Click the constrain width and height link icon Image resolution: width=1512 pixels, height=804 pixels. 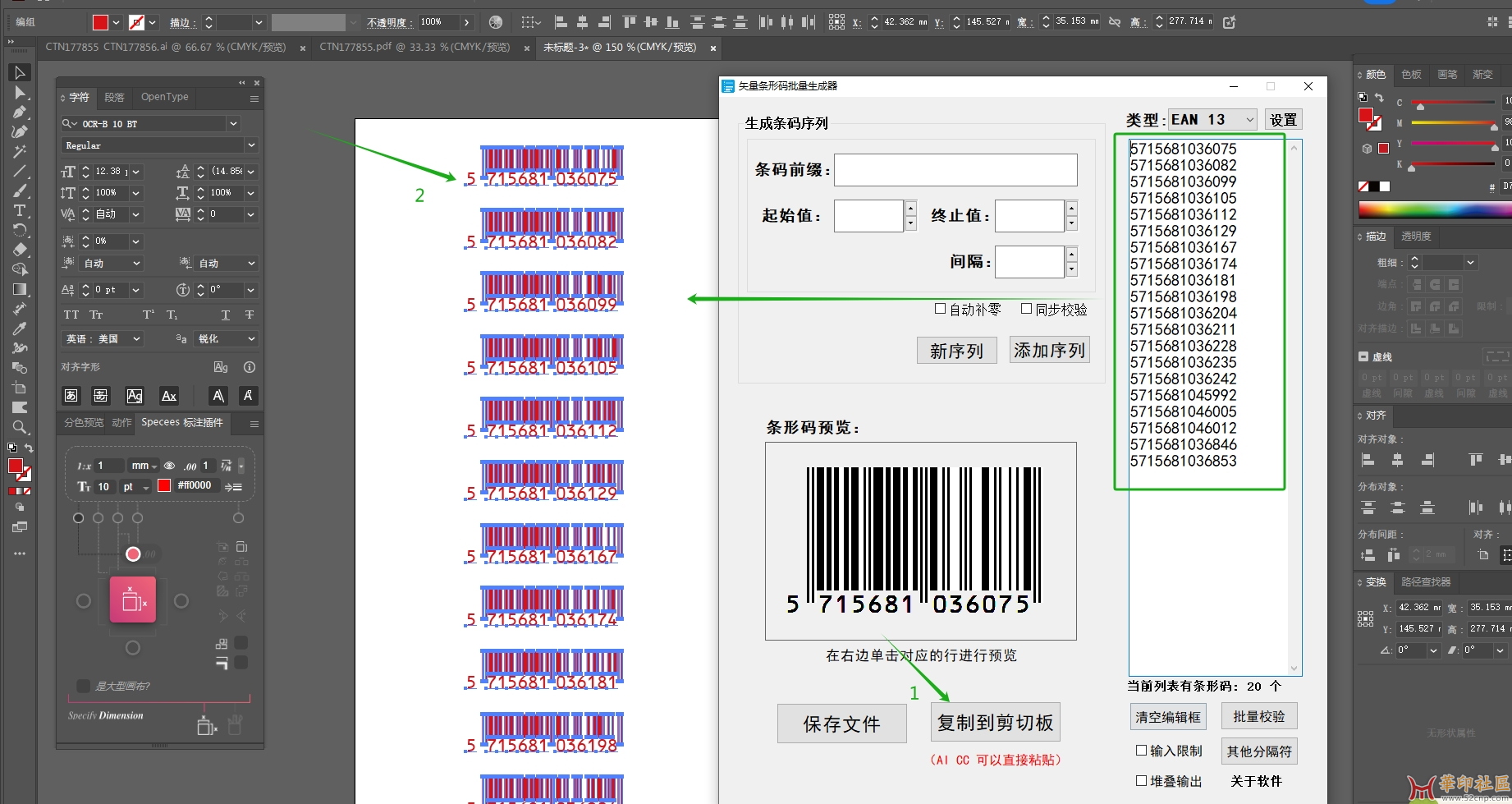[x=1115, y=22]
